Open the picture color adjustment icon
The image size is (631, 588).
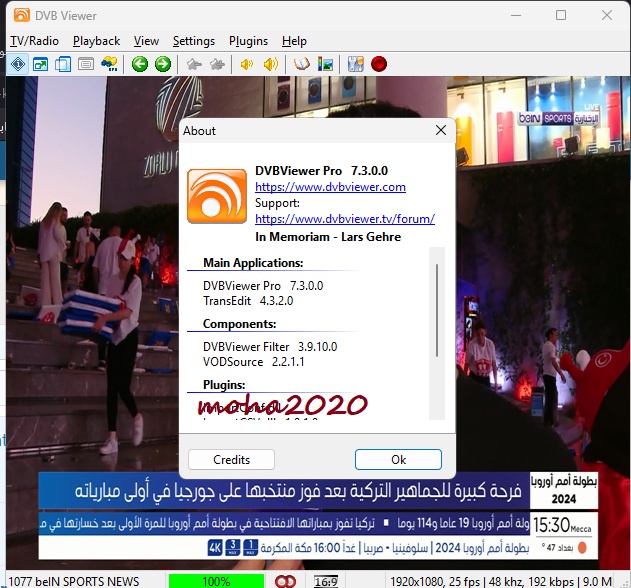point(325,64)
